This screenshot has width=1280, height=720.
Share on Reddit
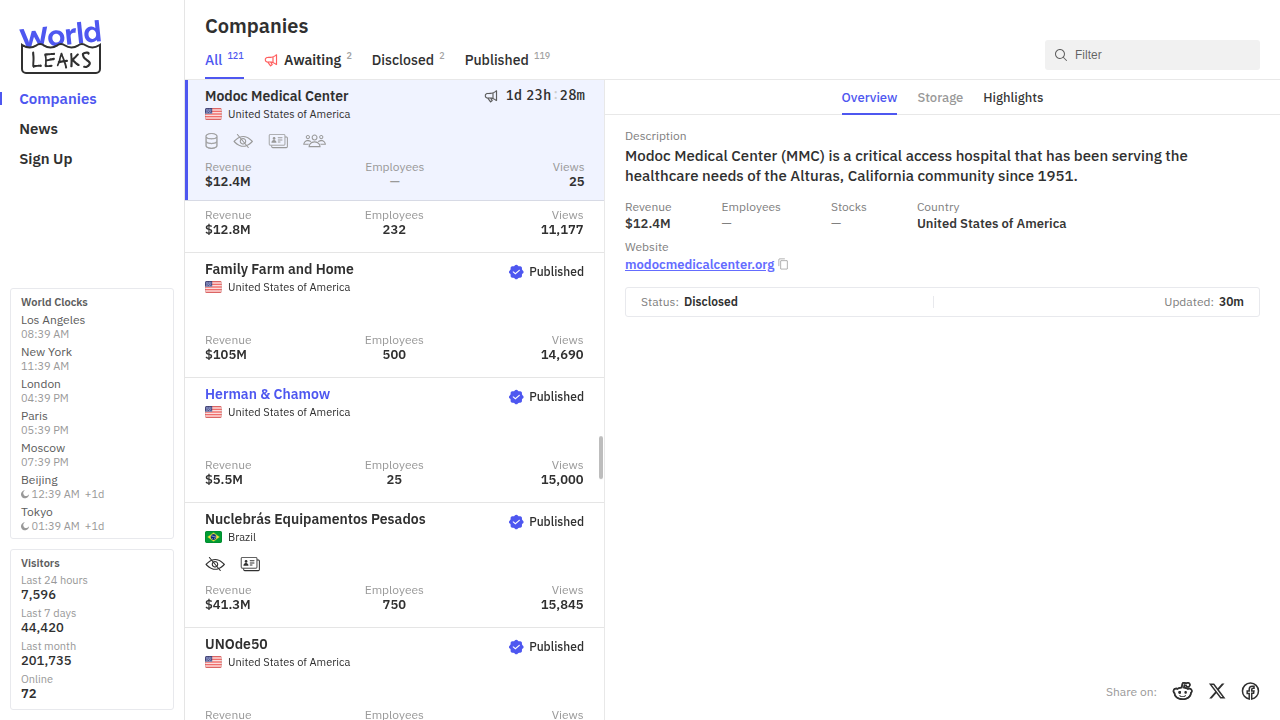coord(1183,691)
